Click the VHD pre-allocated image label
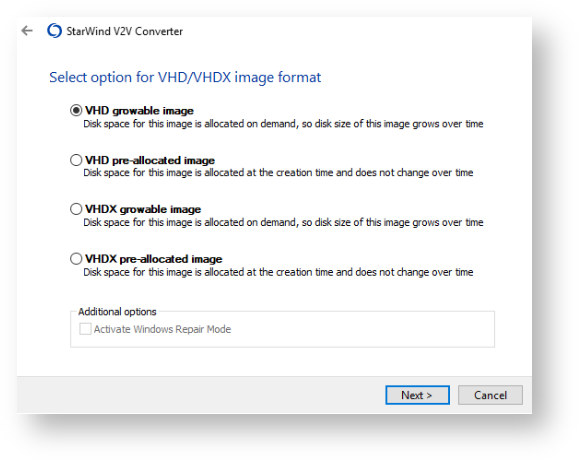Screen dimensions: 580x462 coord(150,160)
